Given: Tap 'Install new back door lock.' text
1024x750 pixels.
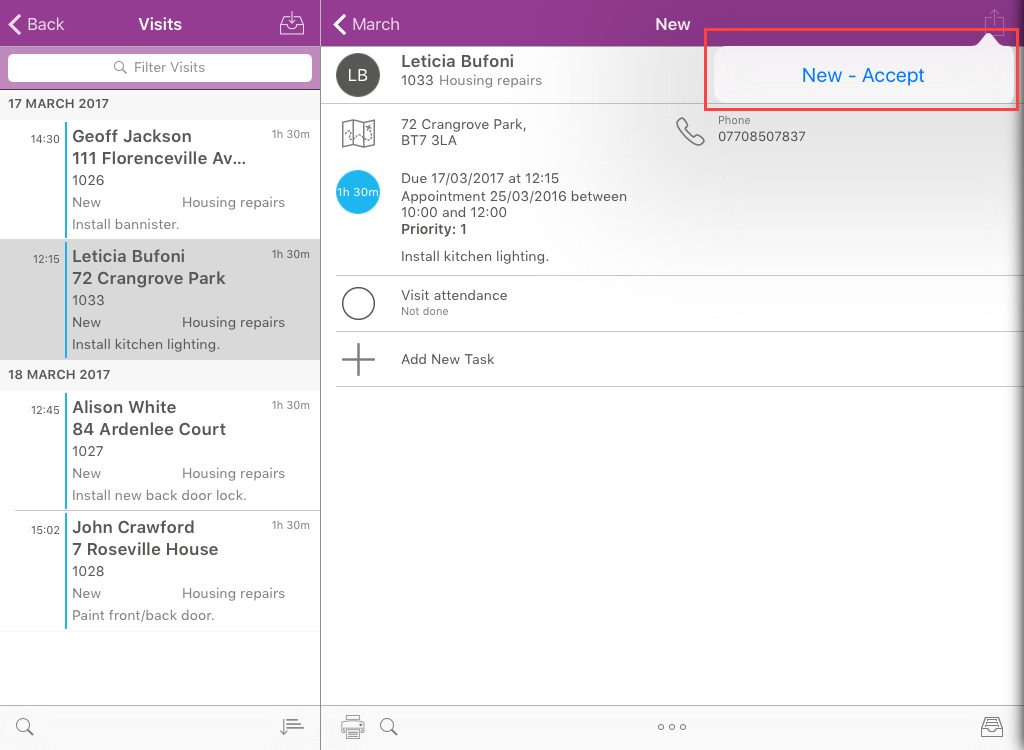Looking at the screenshot, I should 159,495.
